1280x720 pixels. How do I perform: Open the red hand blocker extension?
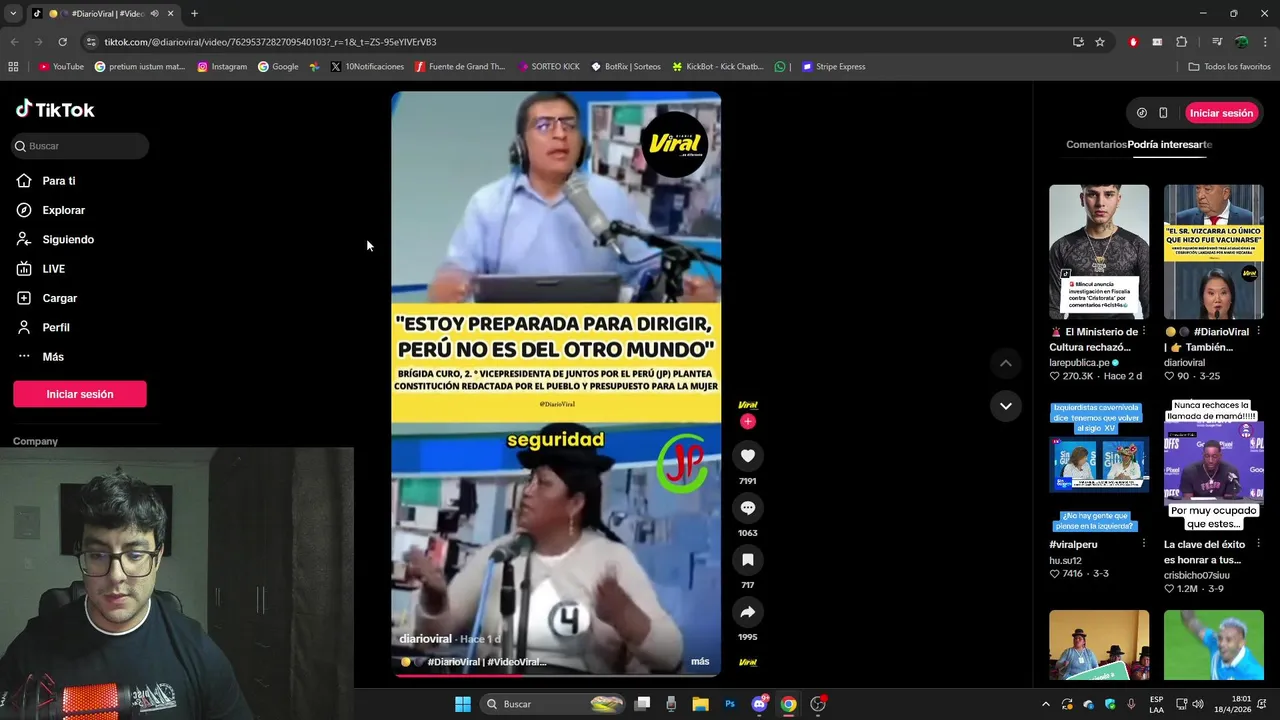(x=1133, y=42)
